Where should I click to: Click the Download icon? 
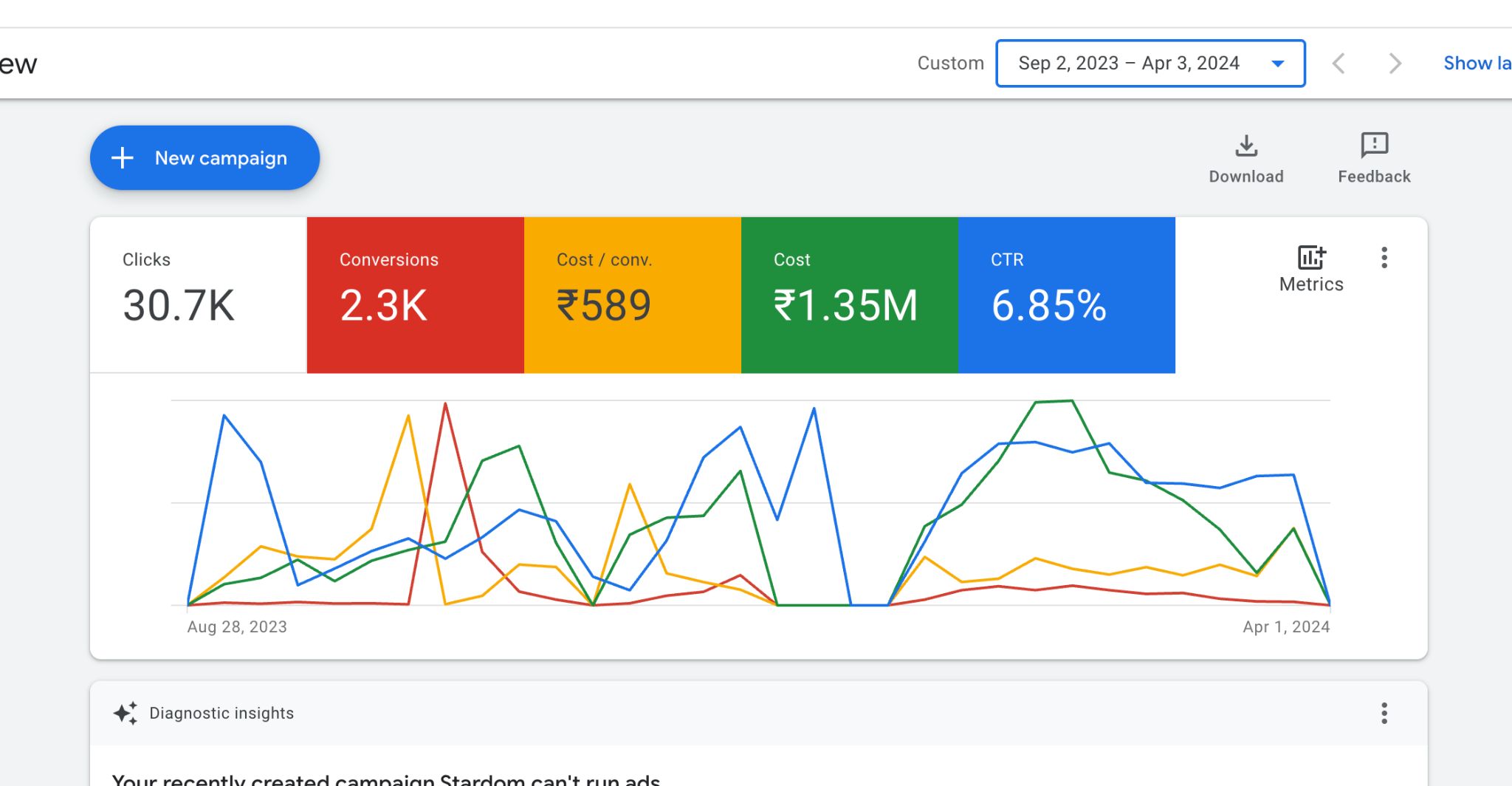point(1246,146)
